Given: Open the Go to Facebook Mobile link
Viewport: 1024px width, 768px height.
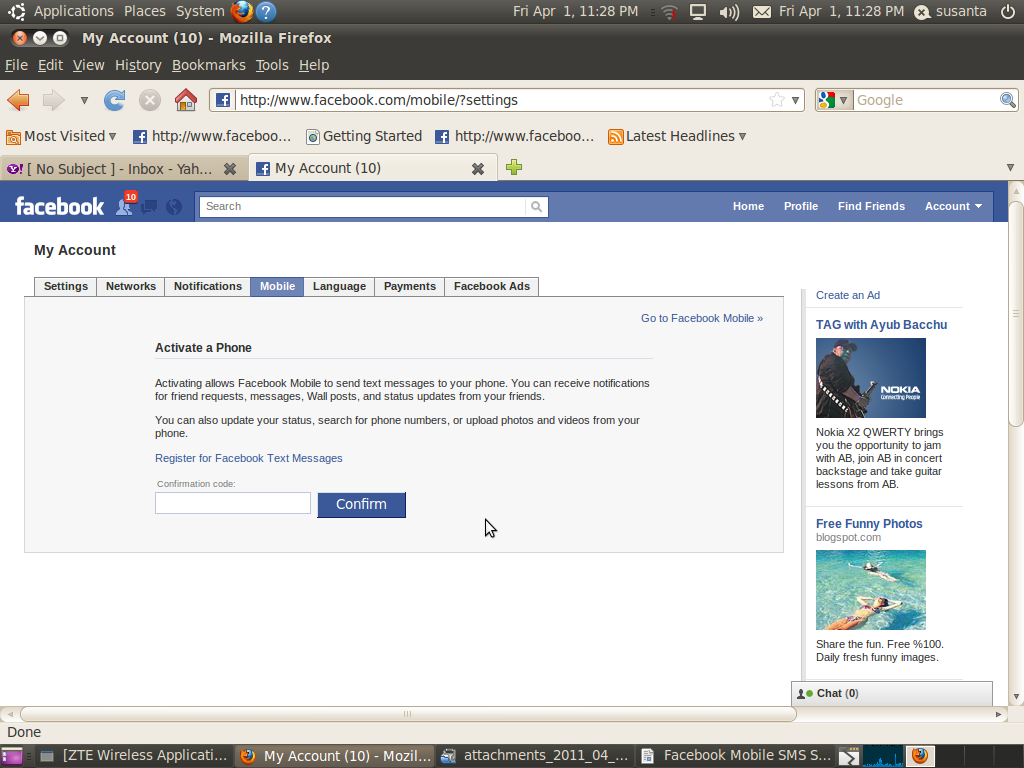Looking at the screenshot, I should coord(701,318).
